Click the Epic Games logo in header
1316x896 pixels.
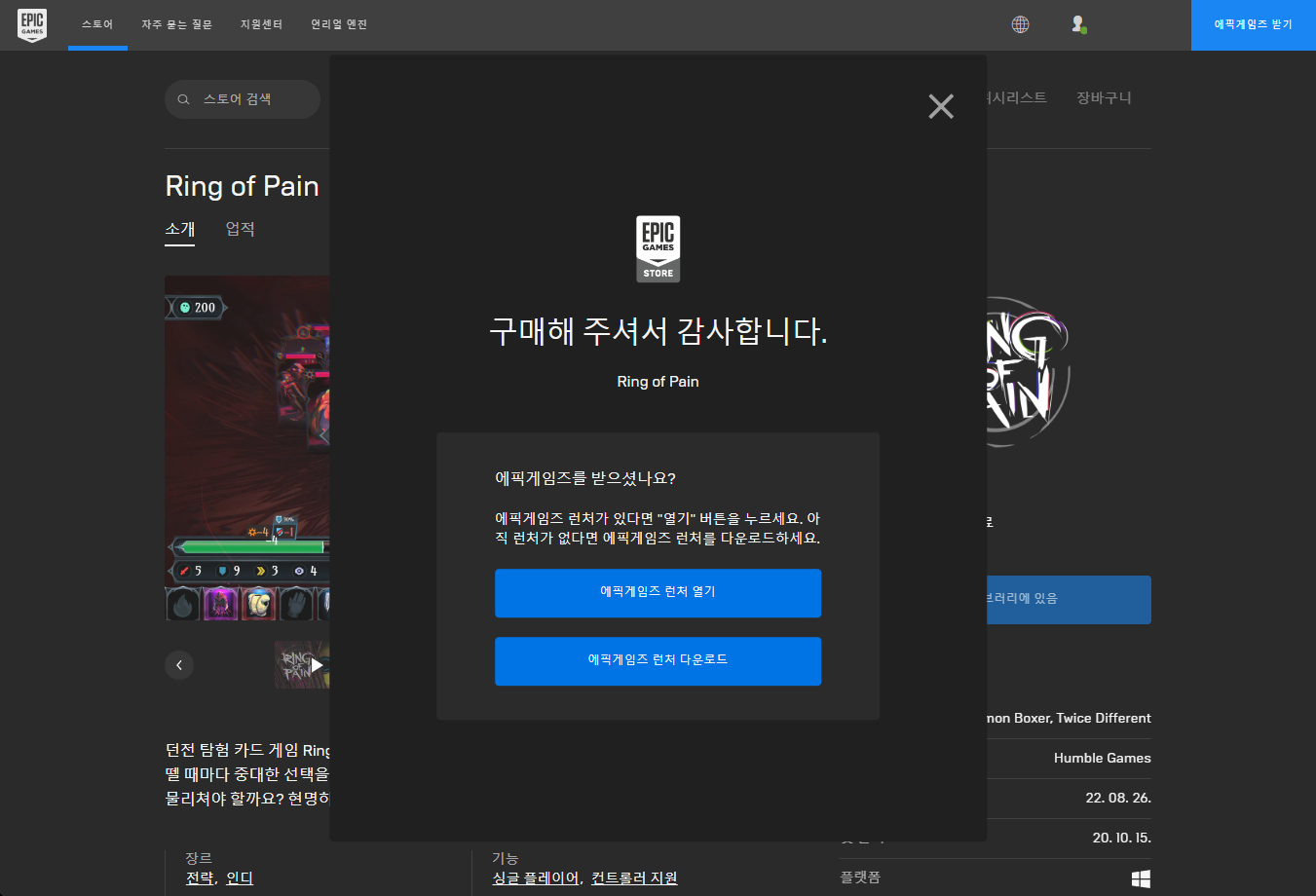32,24
